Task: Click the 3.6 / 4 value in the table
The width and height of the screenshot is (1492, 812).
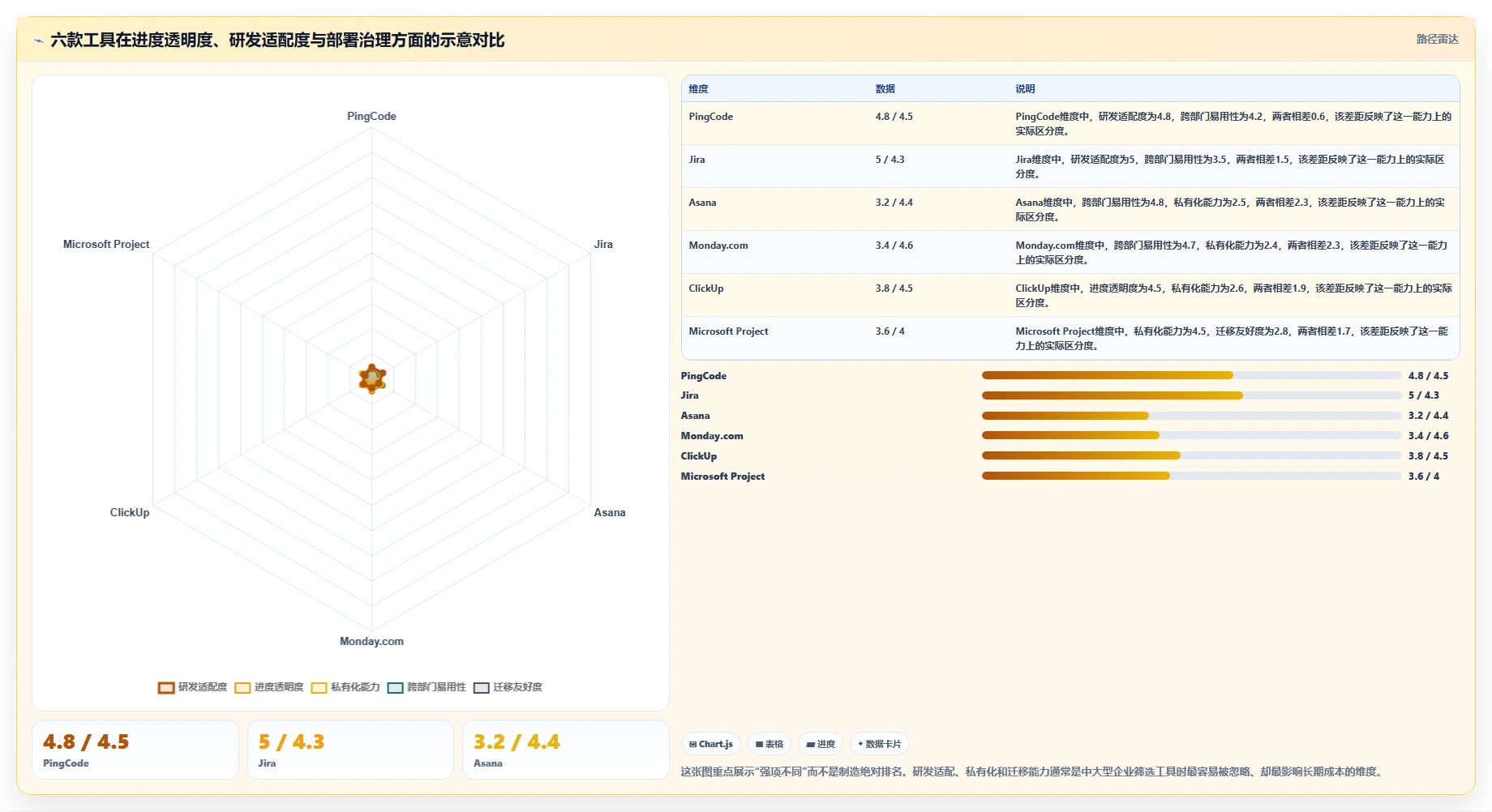Action: (x=890, y=331)
